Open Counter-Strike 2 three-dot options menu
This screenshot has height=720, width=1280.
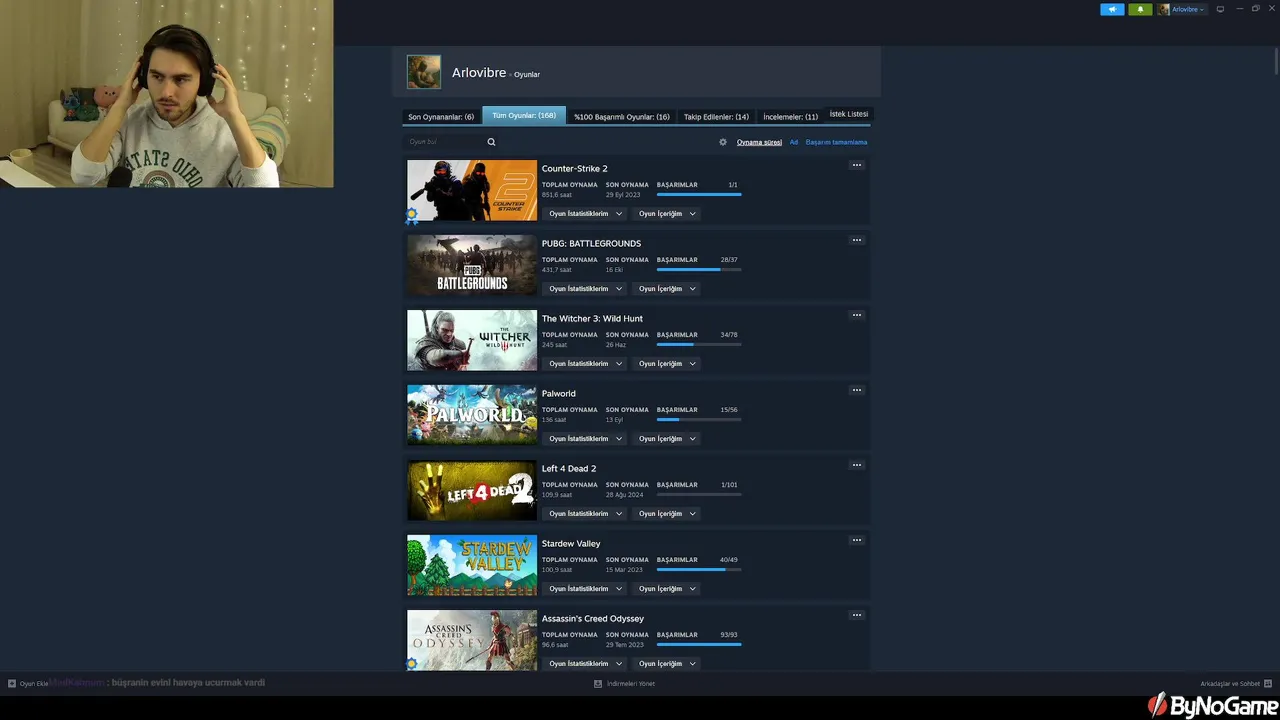click(857, 165)
